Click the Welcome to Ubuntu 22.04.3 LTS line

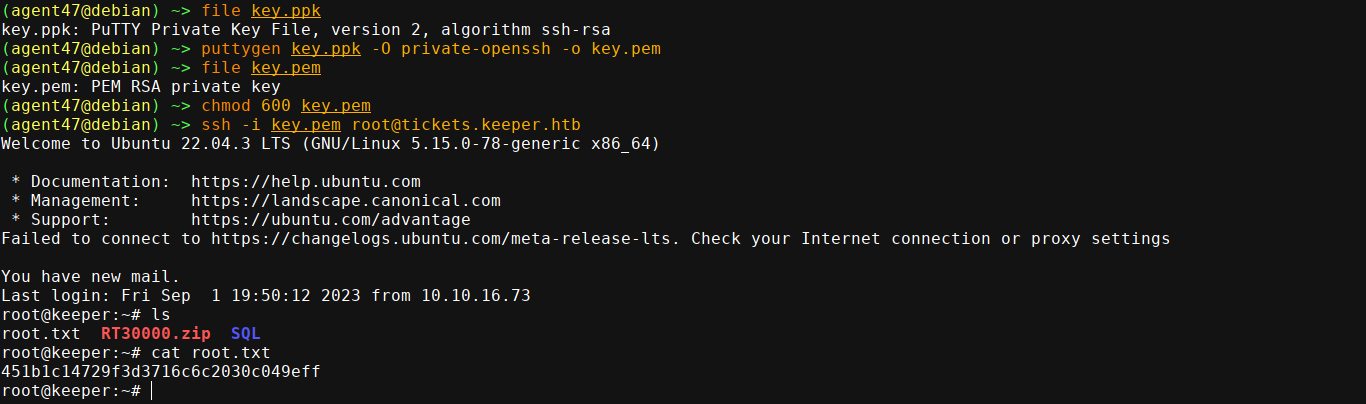coord(330,144)
